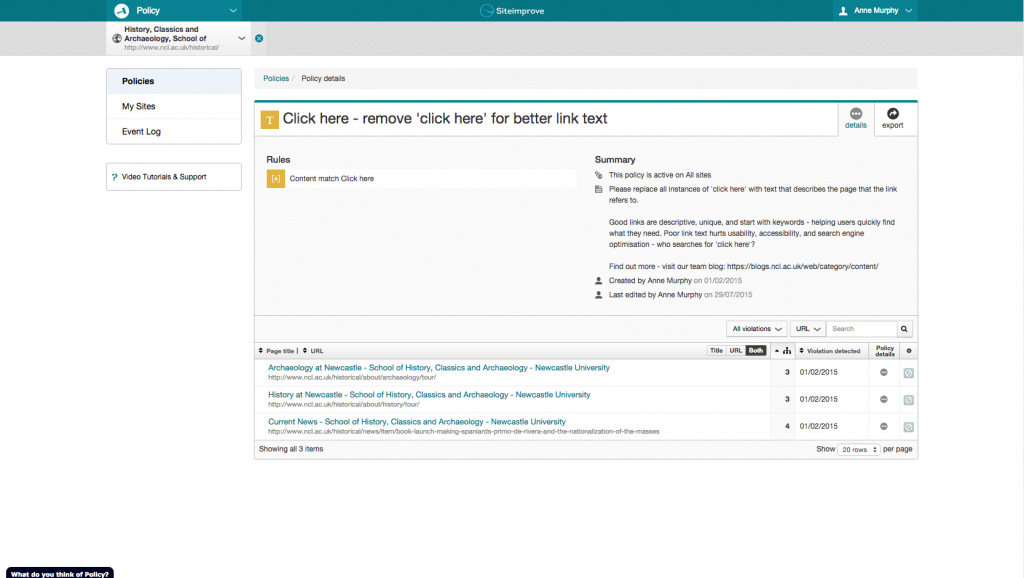The width and height of the screenshot is (1024, 578).
Task: Click the details icon tab
Action: pyautogui.click(x=856, y=118)
